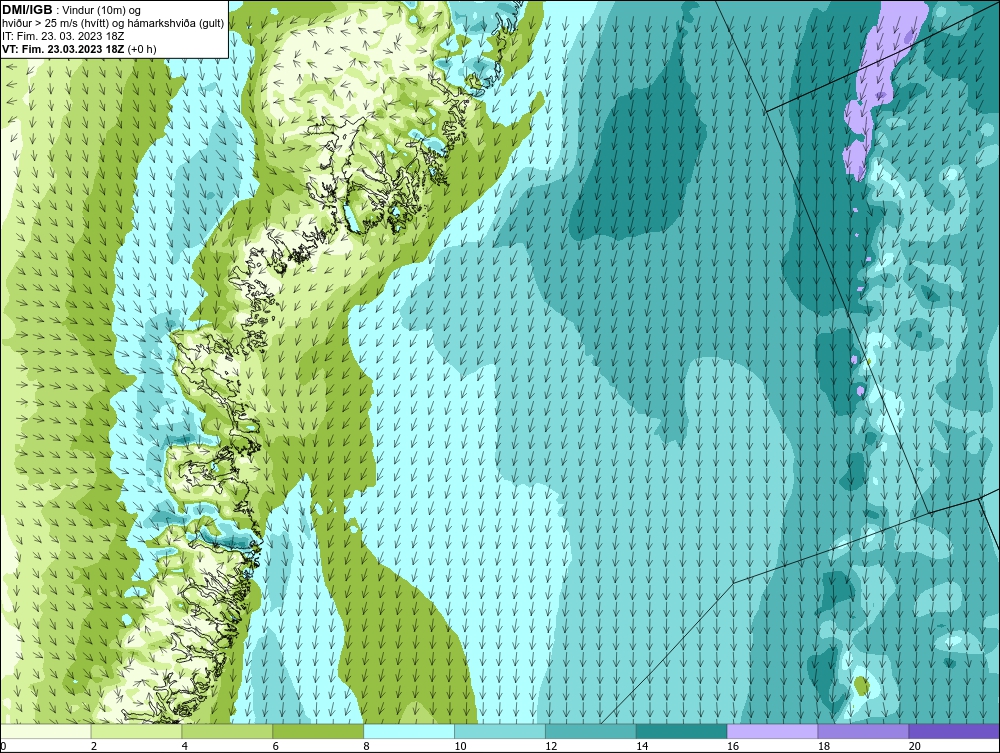Click the legend scale label 10

pos(460,746)
